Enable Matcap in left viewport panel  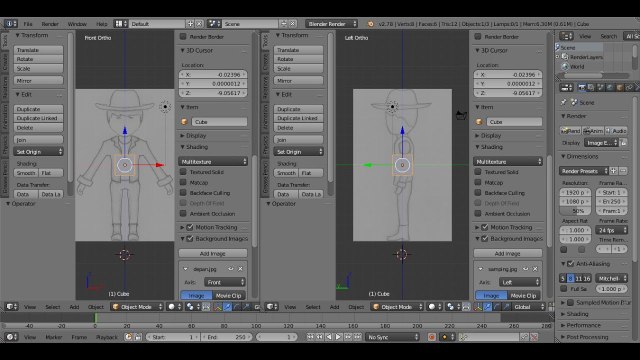pyautogui.click(x=183, y=182)
